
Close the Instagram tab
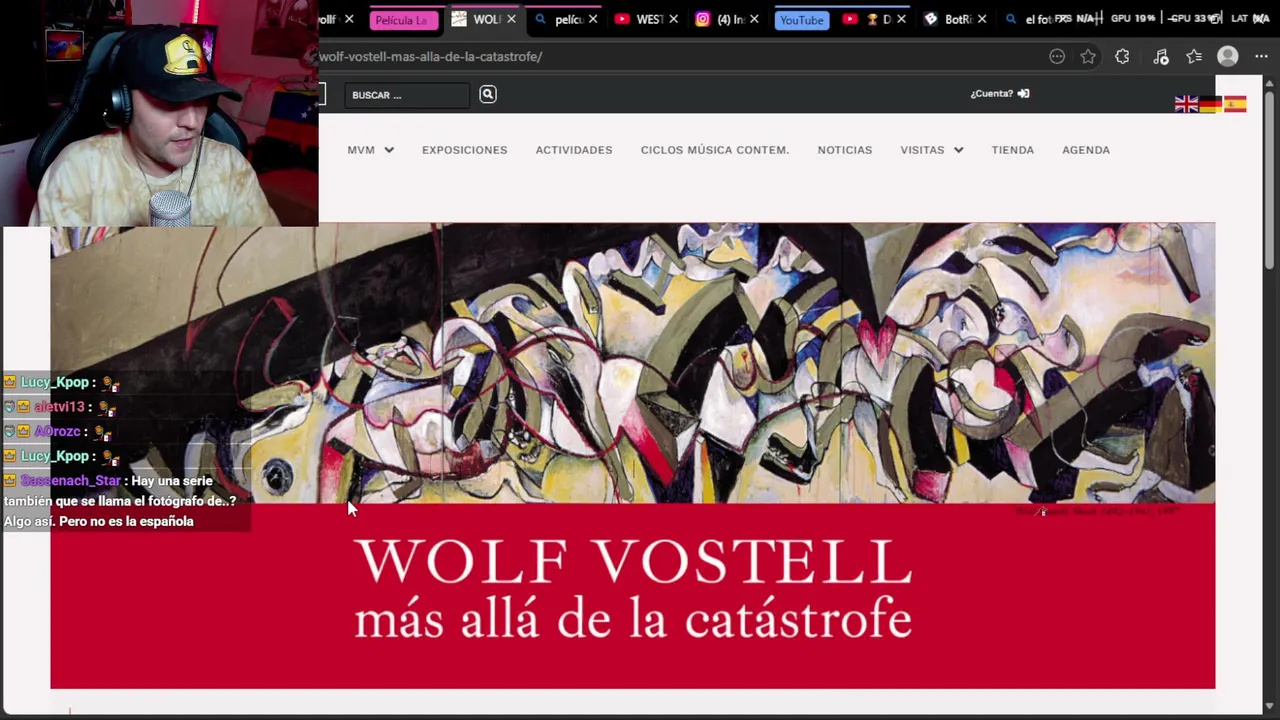coord(753,19)
